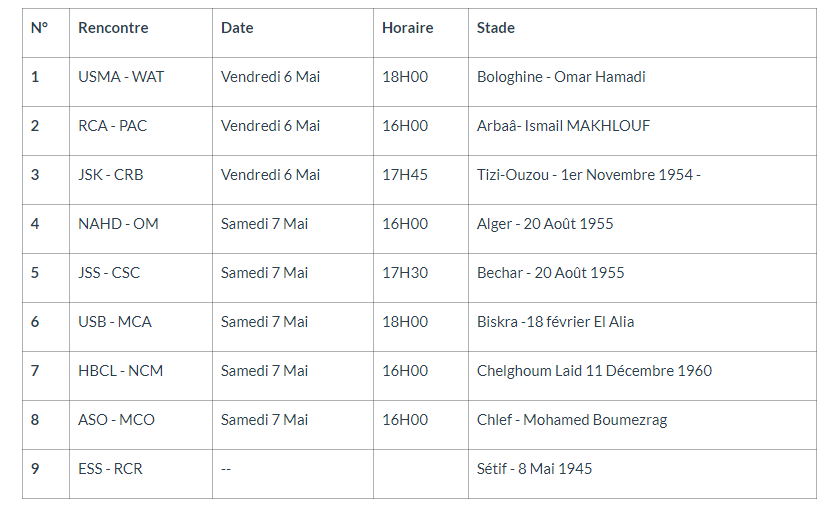Select the USB - MCA match cell
This screenshot has width=835, height=512.
(115, 322)
